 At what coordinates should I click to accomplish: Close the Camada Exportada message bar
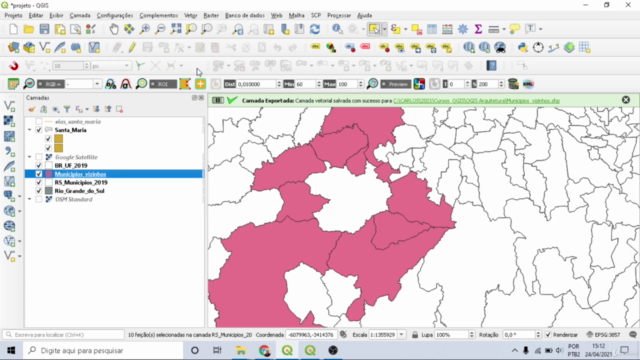pyautogui.click(x=626, y=100)
